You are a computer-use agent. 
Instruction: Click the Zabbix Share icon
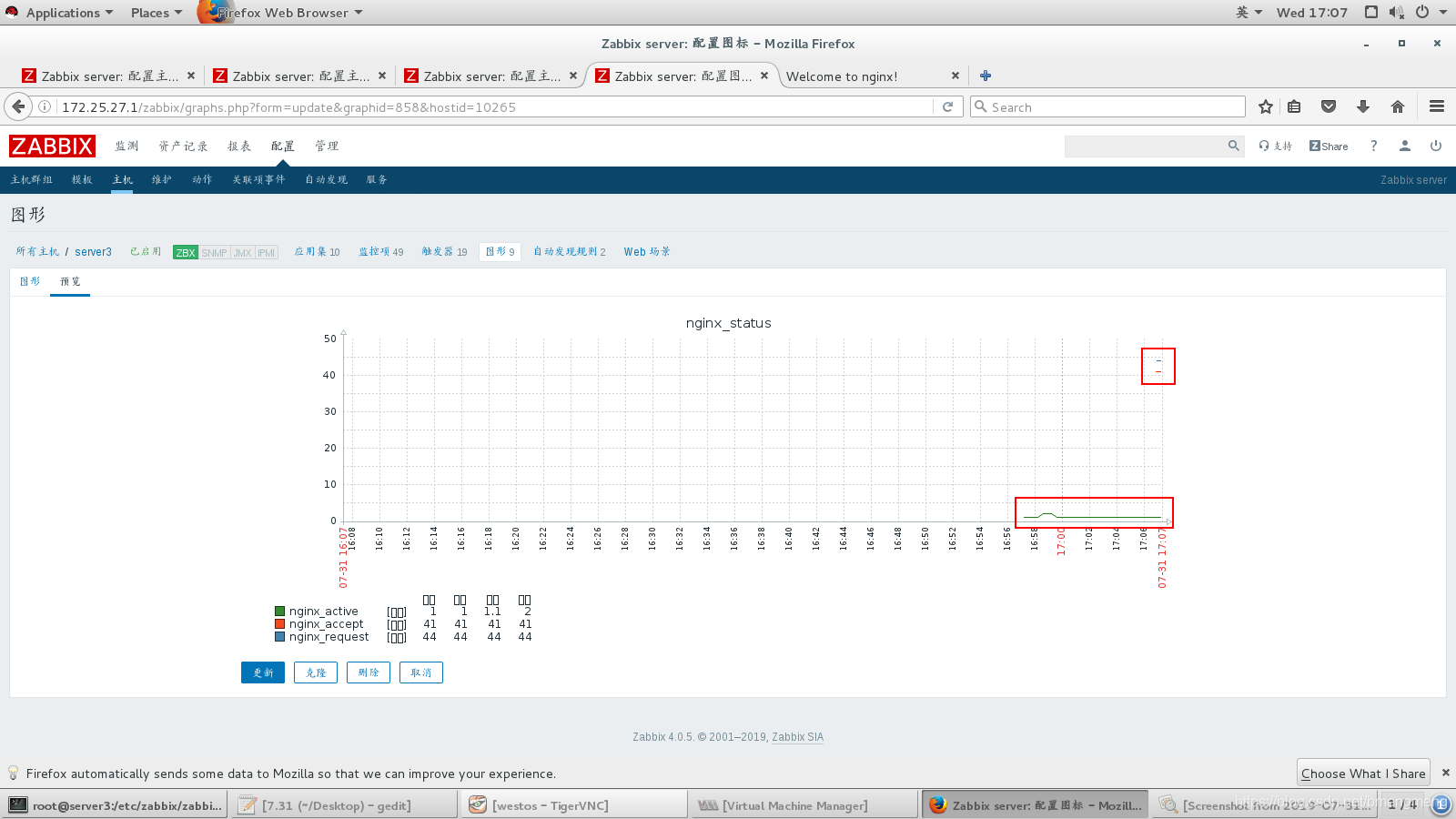coord(1329,146)
